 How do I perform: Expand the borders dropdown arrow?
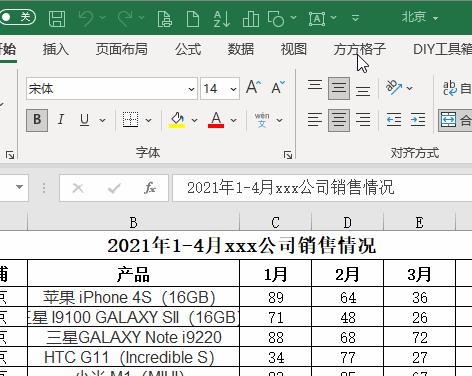click(x=149, y=120)
